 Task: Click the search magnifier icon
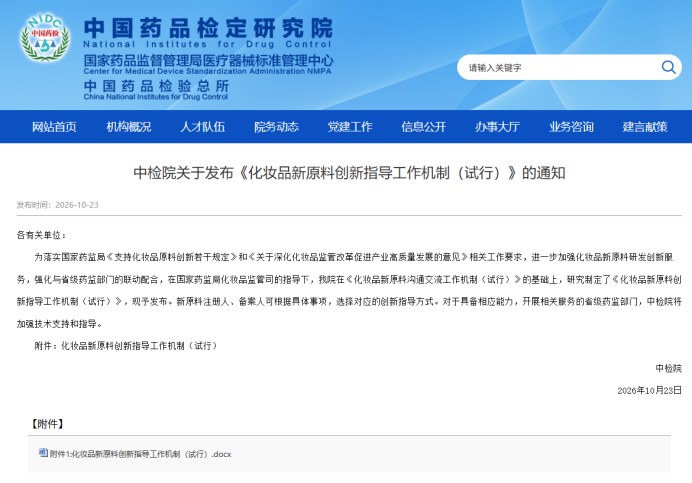pos(668,67)
